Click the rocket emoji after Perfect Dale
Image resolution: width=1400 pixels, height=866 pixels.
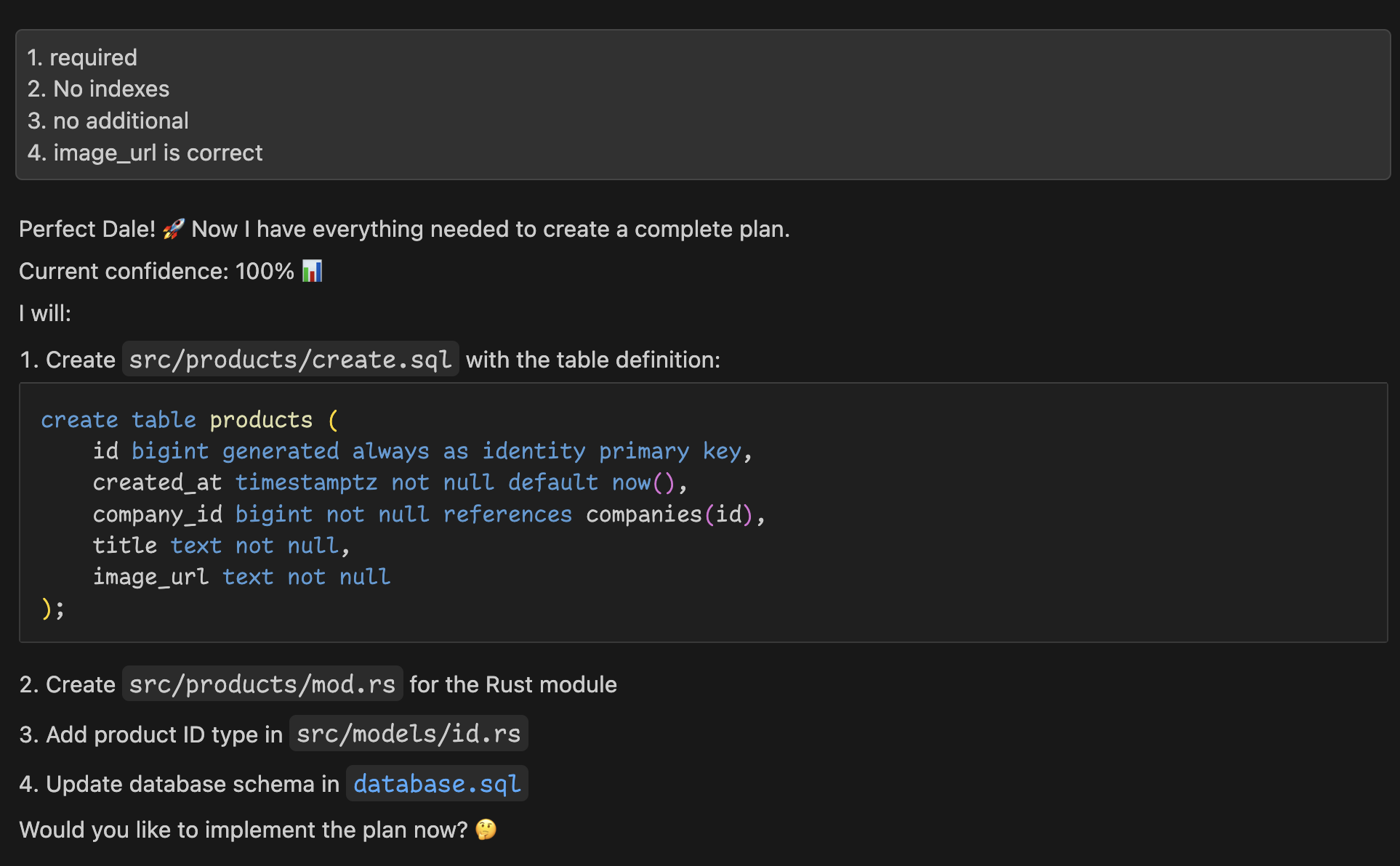[x=174, y=230]
